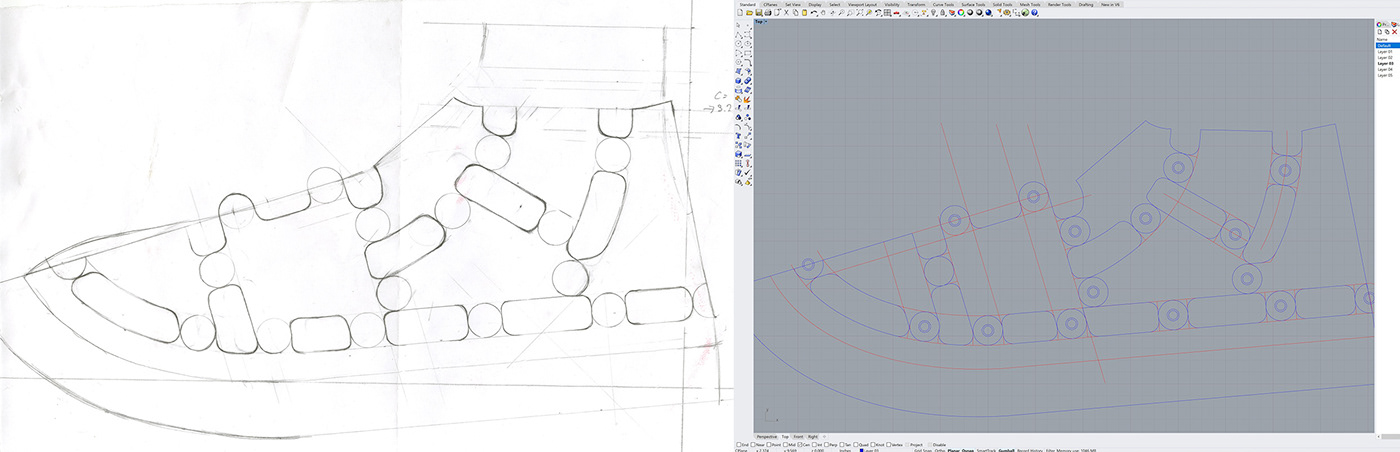
Task: Click the Print icon in the toolbar
Action: tap(768, 12)
